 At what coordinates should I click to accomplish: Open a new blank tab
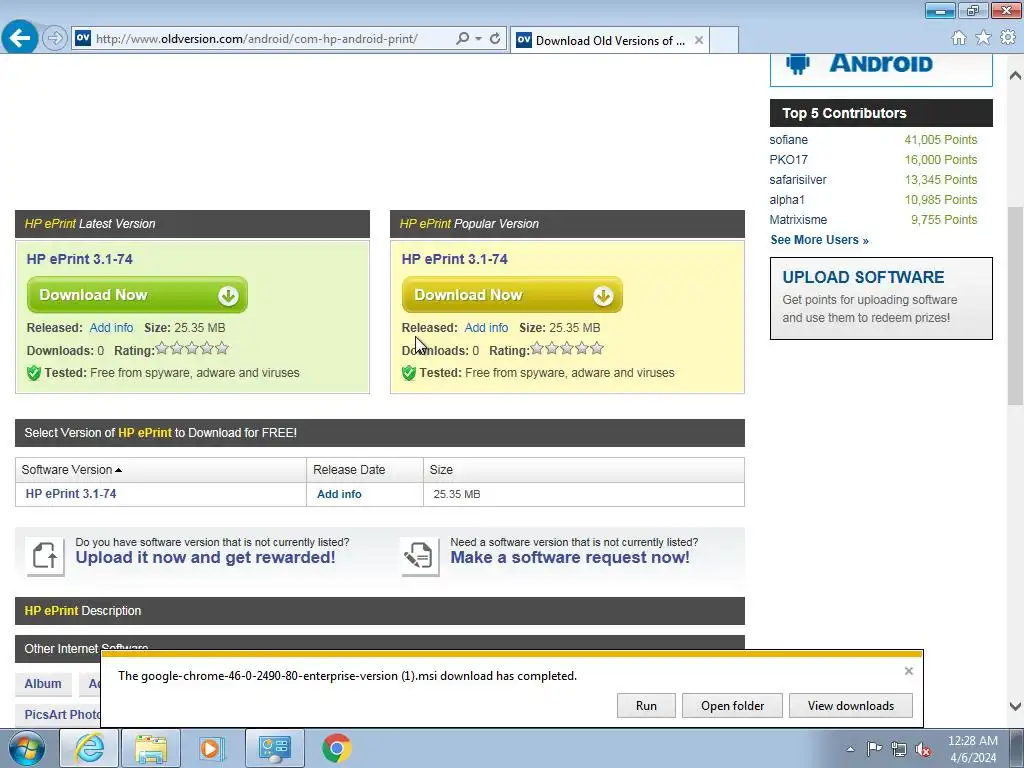tap(724, 40)
